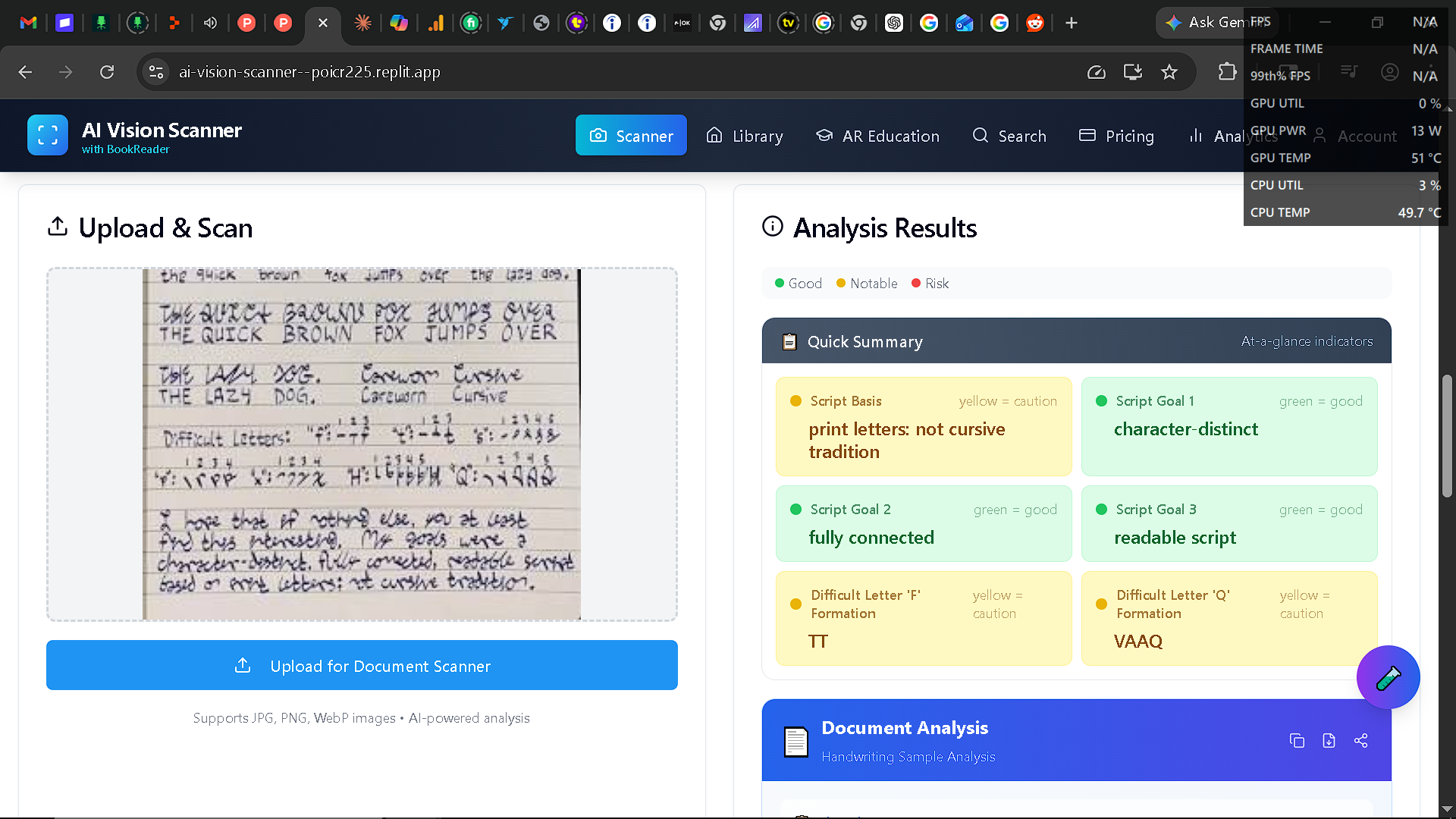Click the graduation cap AR Education icon
Viewport: 1456px width, 819px height.
[x=824, y=135]
